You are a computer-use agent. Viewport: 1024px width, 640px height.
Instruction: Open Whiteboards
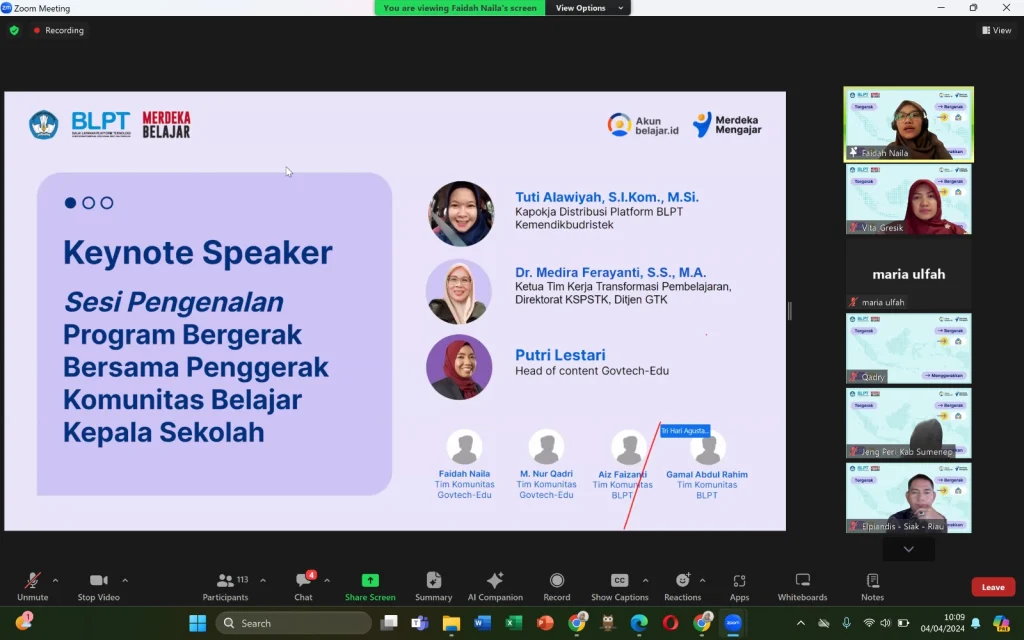coord(802,586)
